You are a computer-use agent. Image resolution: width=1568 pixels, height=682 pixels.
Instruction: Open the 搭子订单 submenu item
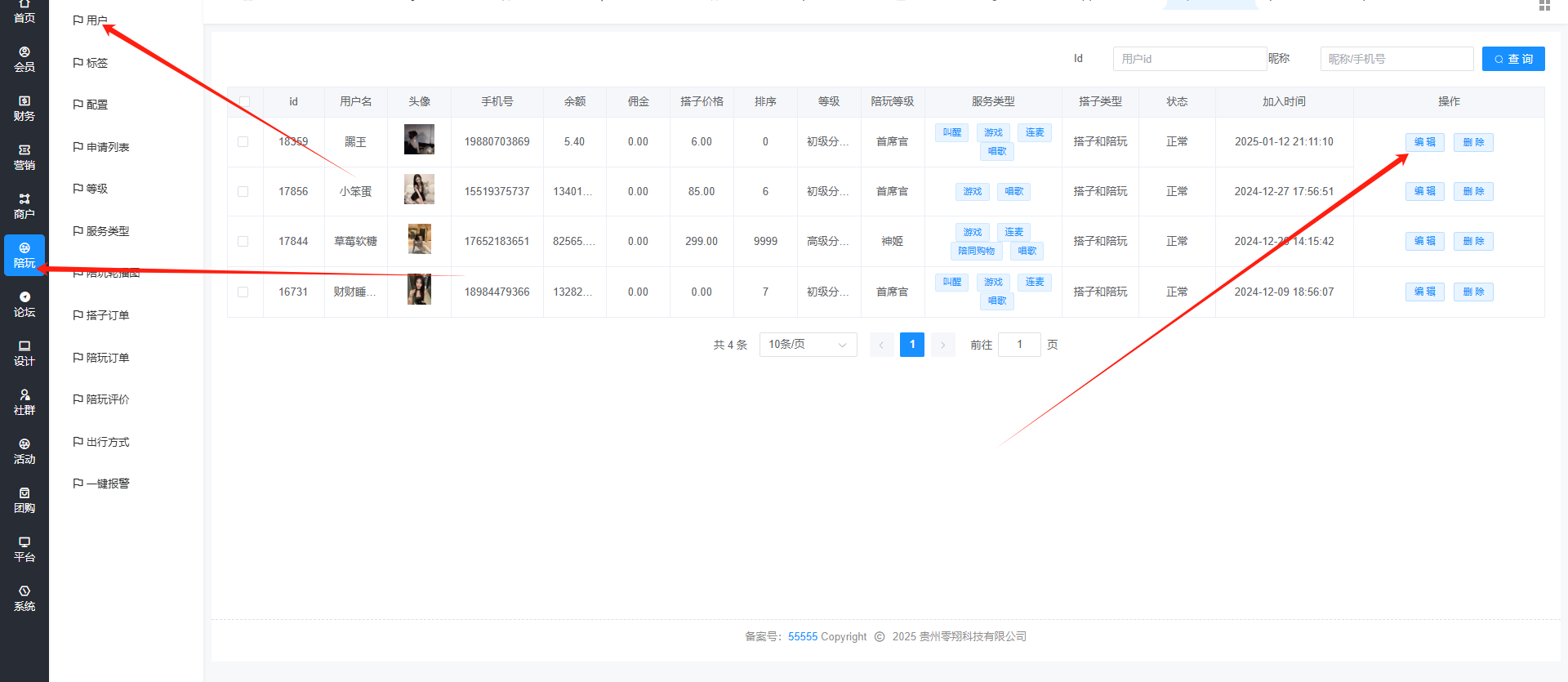(x=107, y=315)
